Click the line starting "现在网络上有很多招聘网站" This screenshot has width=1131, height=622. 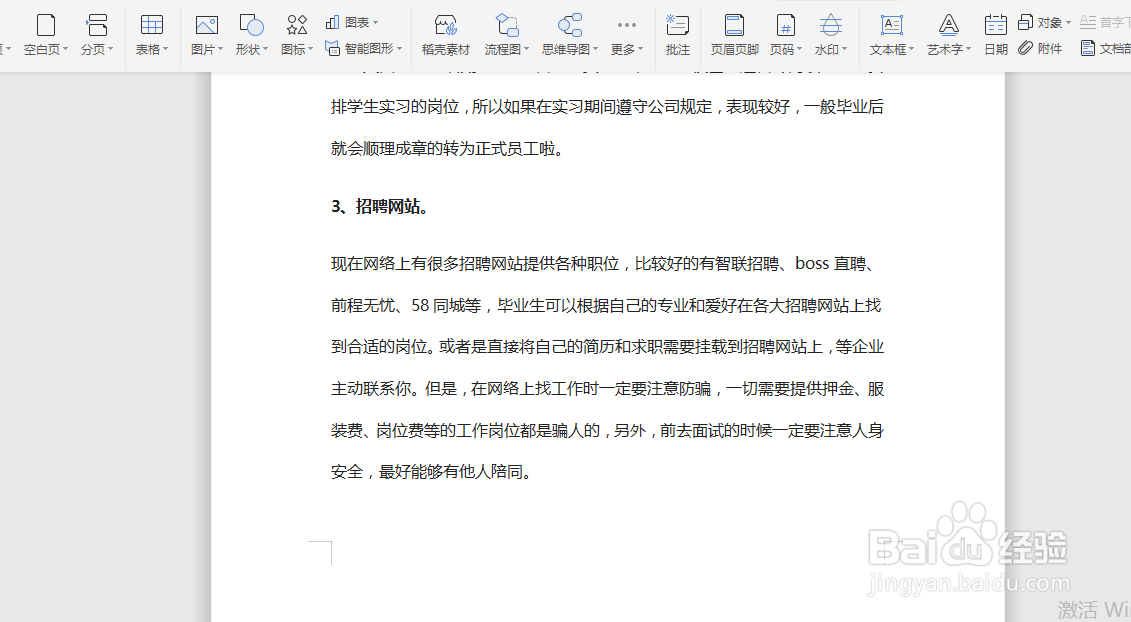[x=604, y=263]
